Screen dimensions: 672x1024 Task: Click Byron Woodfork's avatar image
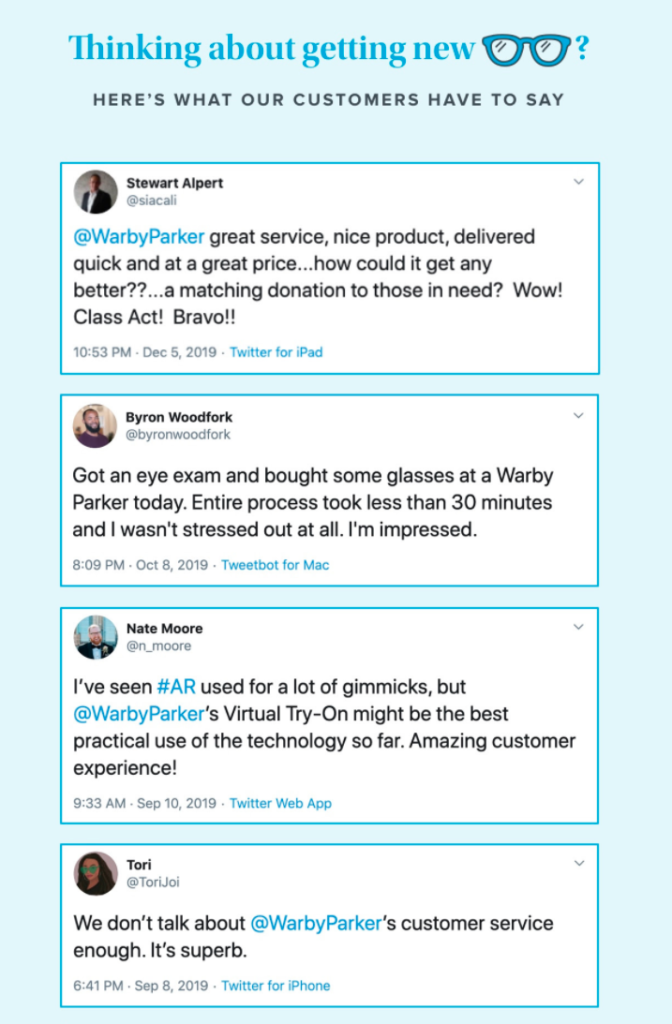click(x=96, y=424)
